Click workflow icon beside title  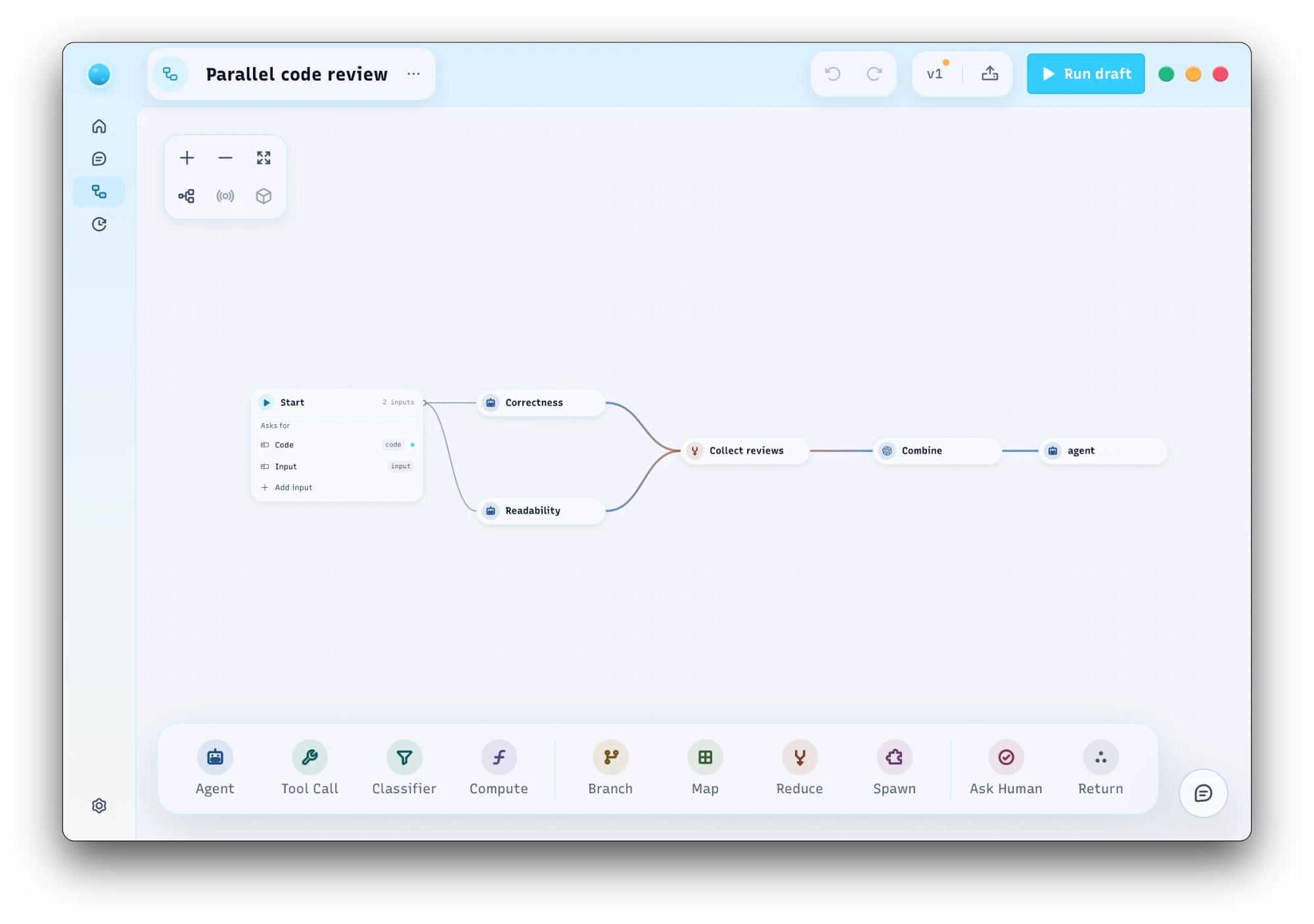(x=170, y=74)
